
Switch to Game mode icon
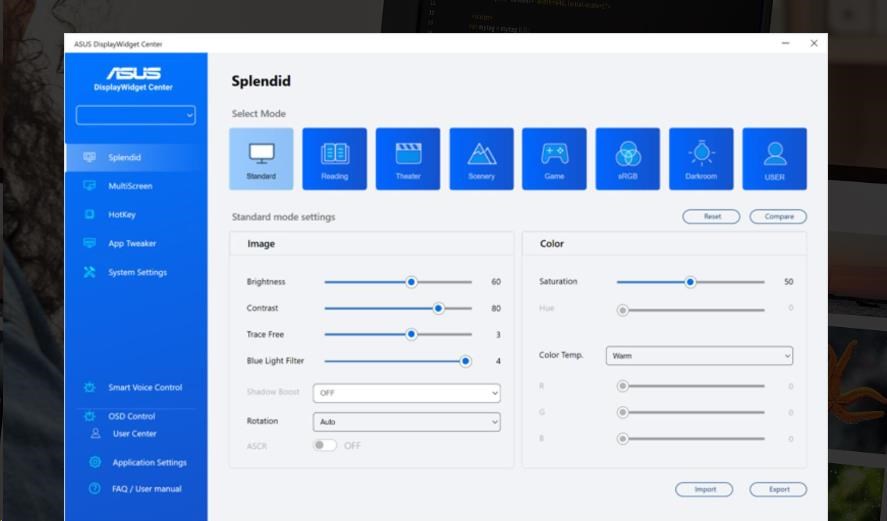click(x=554, y=158)
